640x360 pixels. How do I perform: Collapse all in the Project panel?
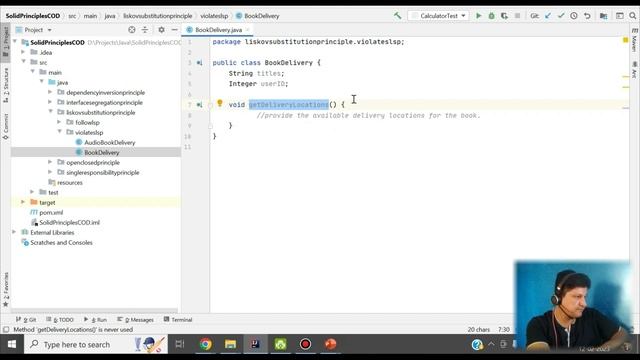145,30
